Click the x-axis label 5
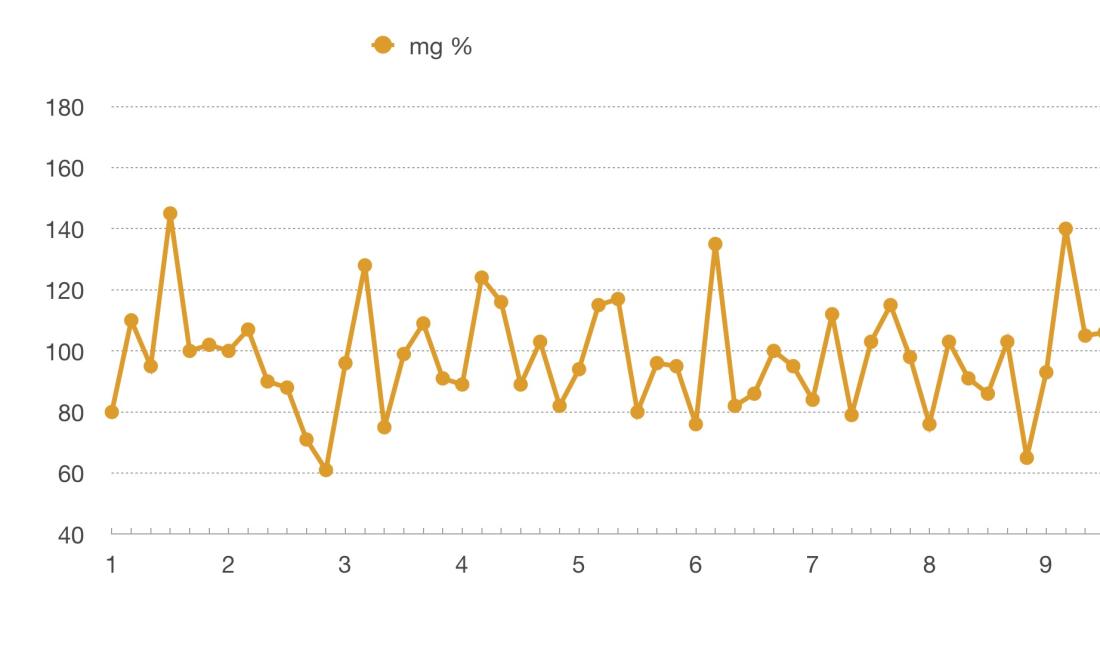Image resolution: width=1100 pixels, height=655 pixels. point(579,565)
